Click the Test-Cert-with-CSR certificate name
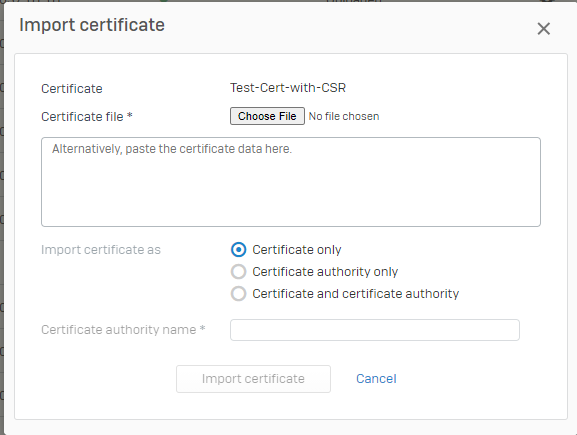This screenshot has width=577, height=435. (288, 88)
